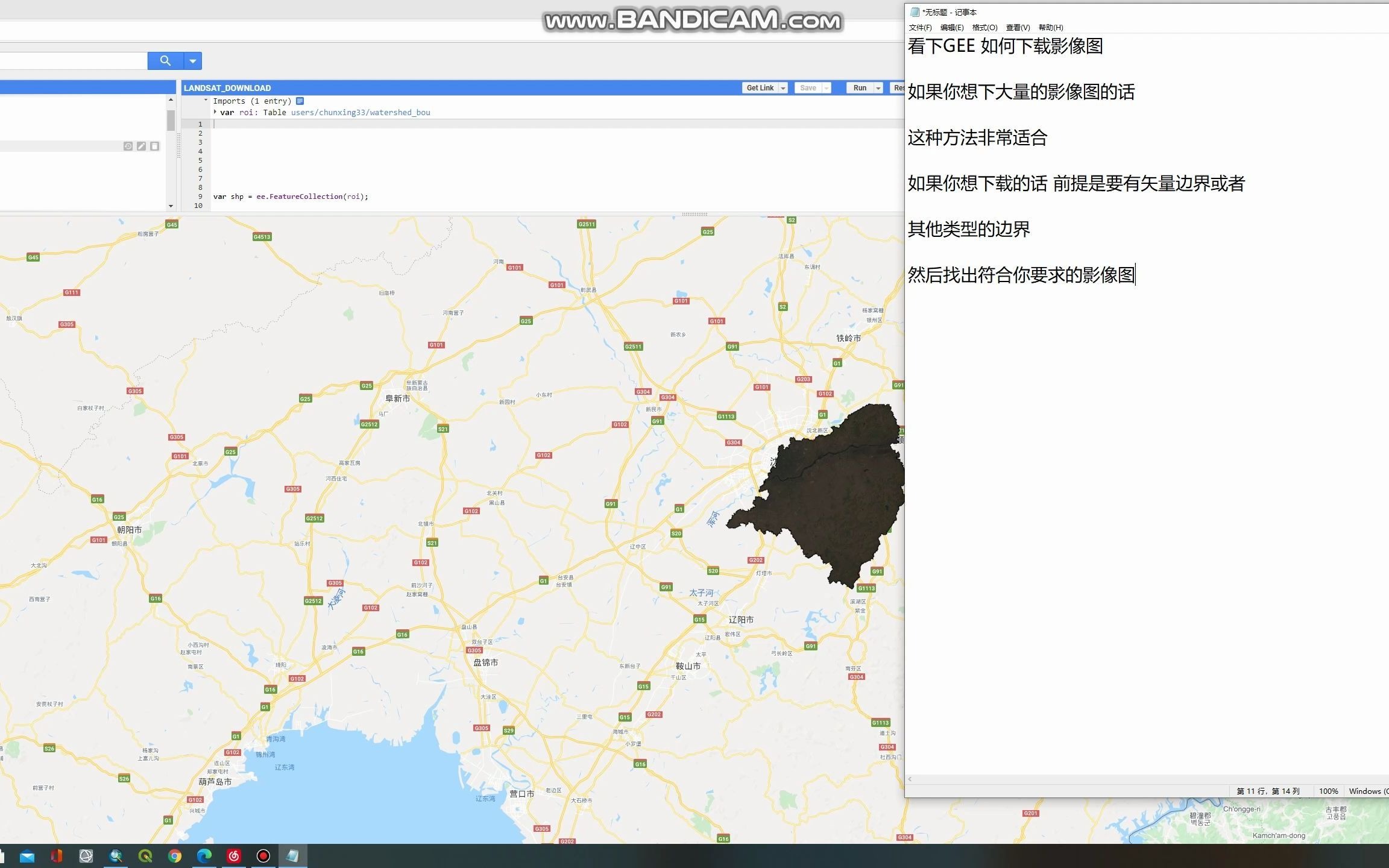Click the convert Imports to code icon

[300, 101]
